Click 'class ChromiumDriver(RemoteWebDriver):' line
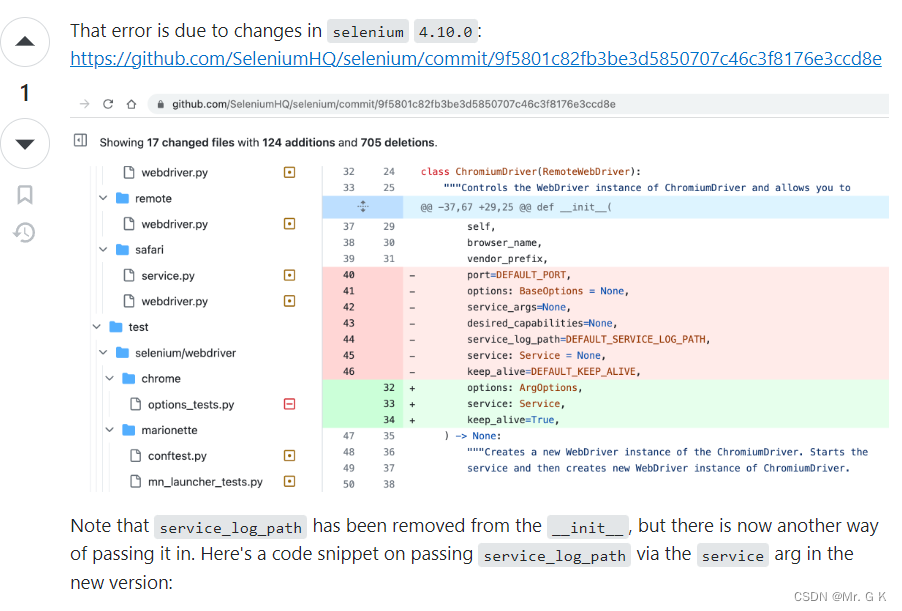 (530, 171)
